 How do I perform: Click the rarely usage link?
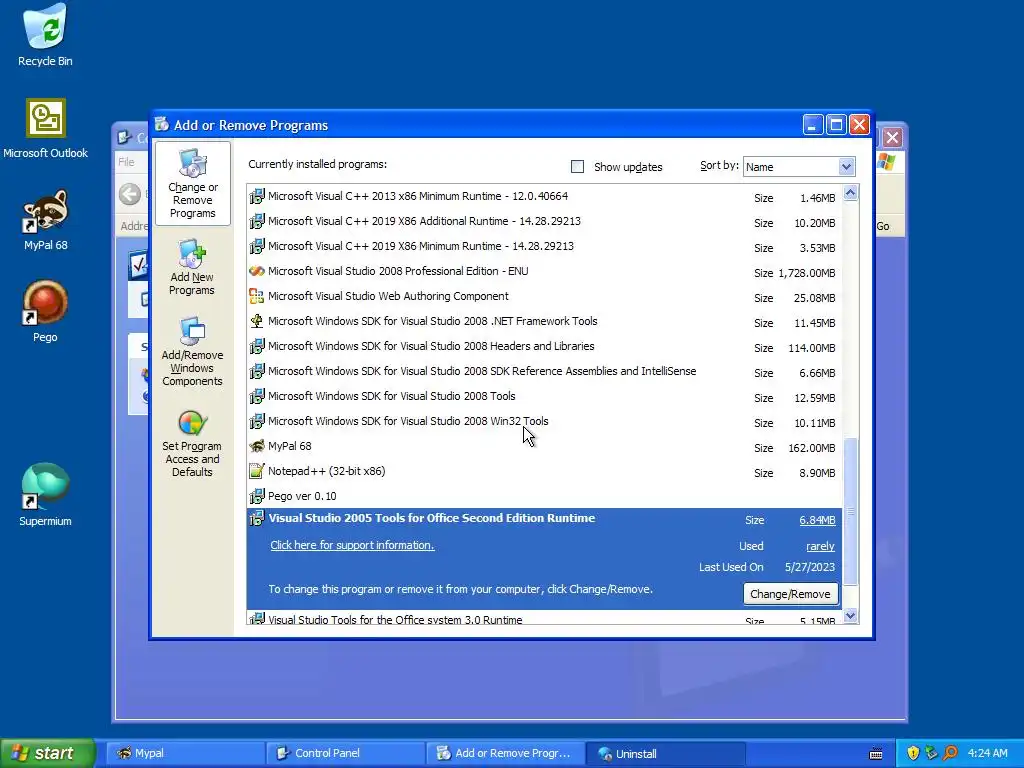[820, 546]
